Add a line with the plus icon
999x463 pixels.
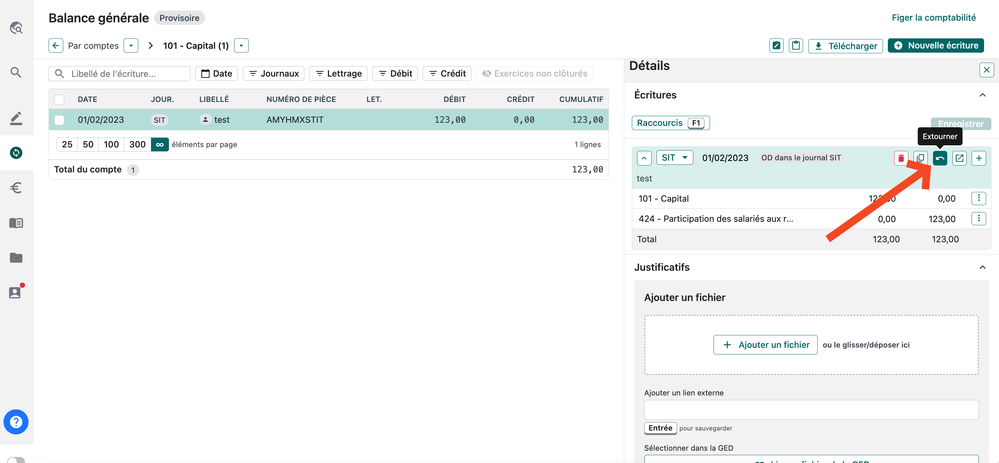[979, 158]
